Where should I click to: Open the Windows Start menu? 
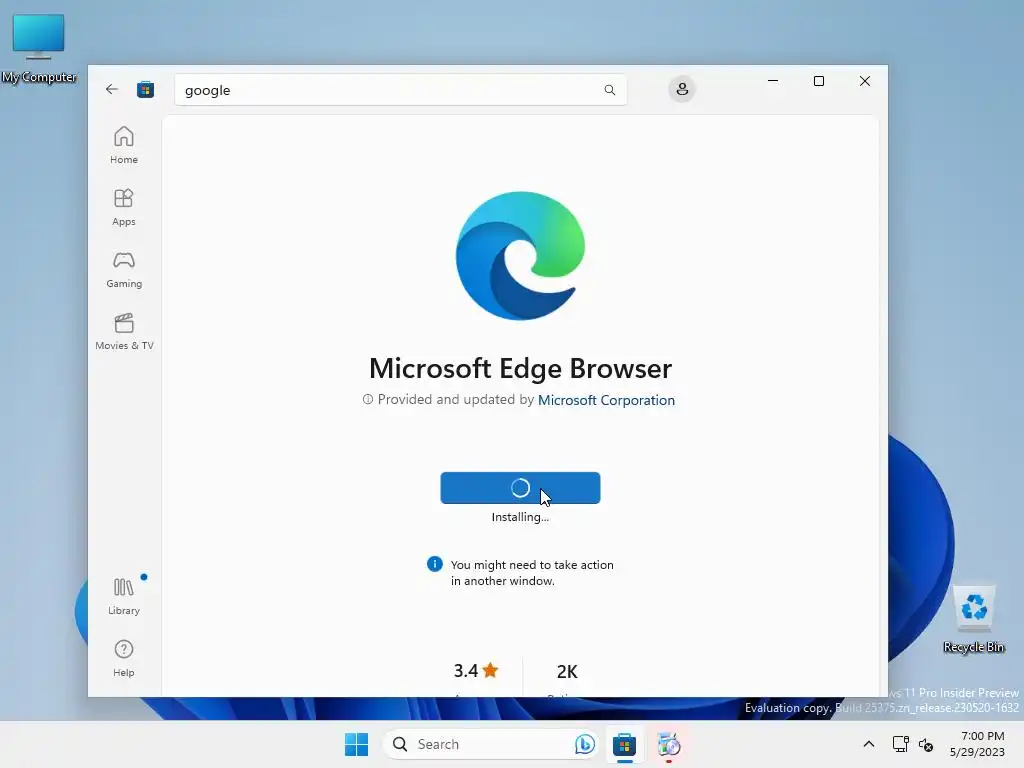pos(357,744)
